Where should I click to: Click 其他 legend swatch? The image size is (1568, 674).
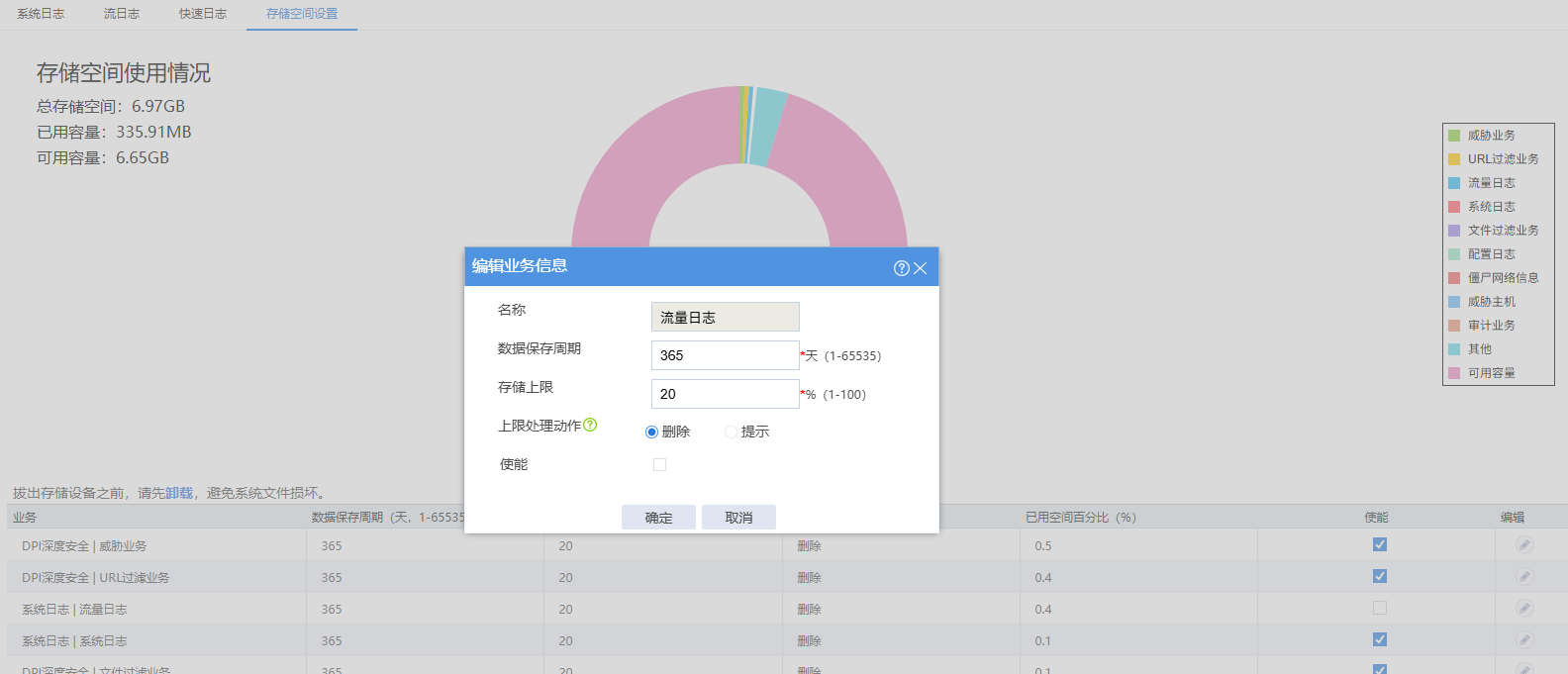(x=1454, y=349)
